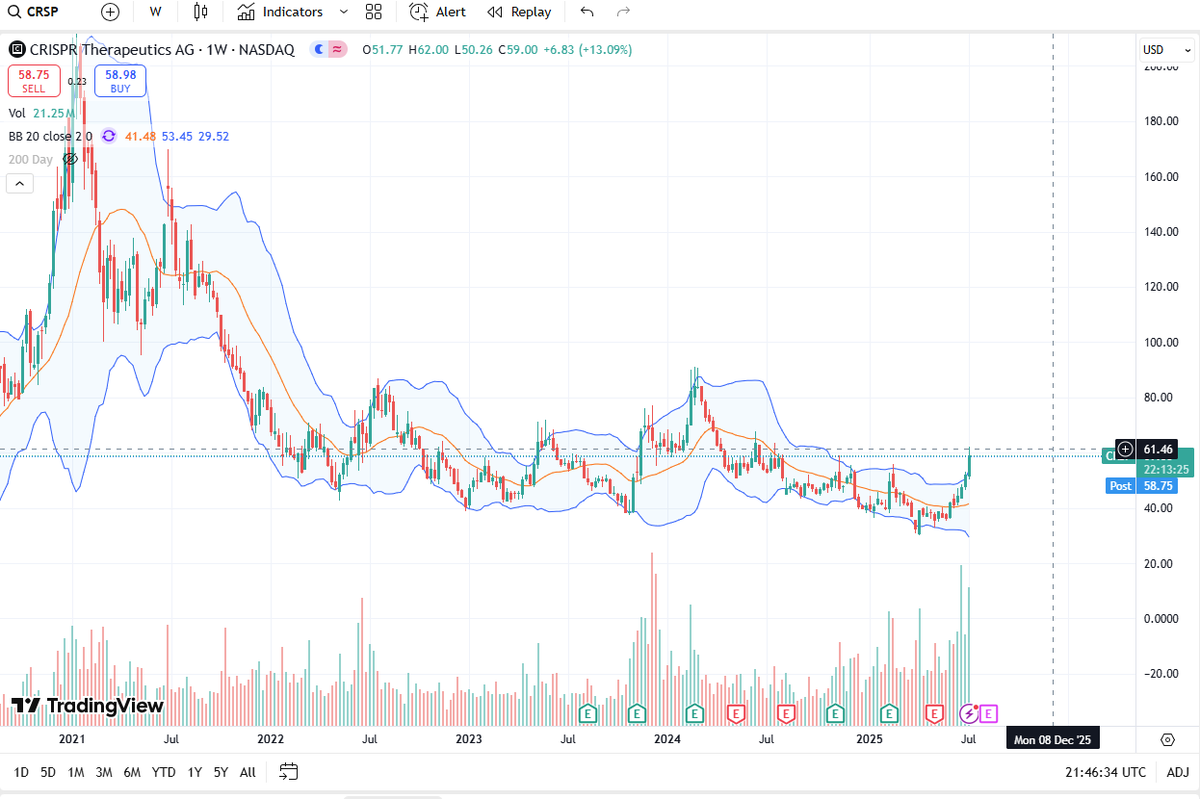1200x799 pixels.
Task: Click the compare or add symbol plus icon
Action: [x=110, y=12]
